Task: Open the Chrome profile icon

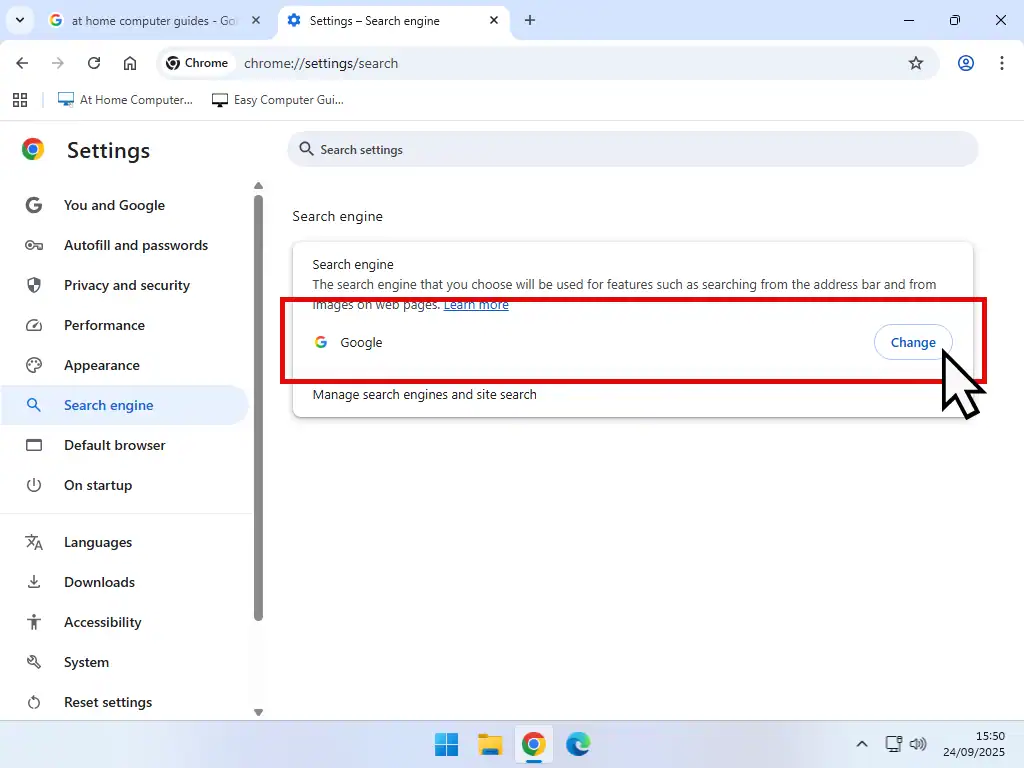Action: [x=966, y=63]
